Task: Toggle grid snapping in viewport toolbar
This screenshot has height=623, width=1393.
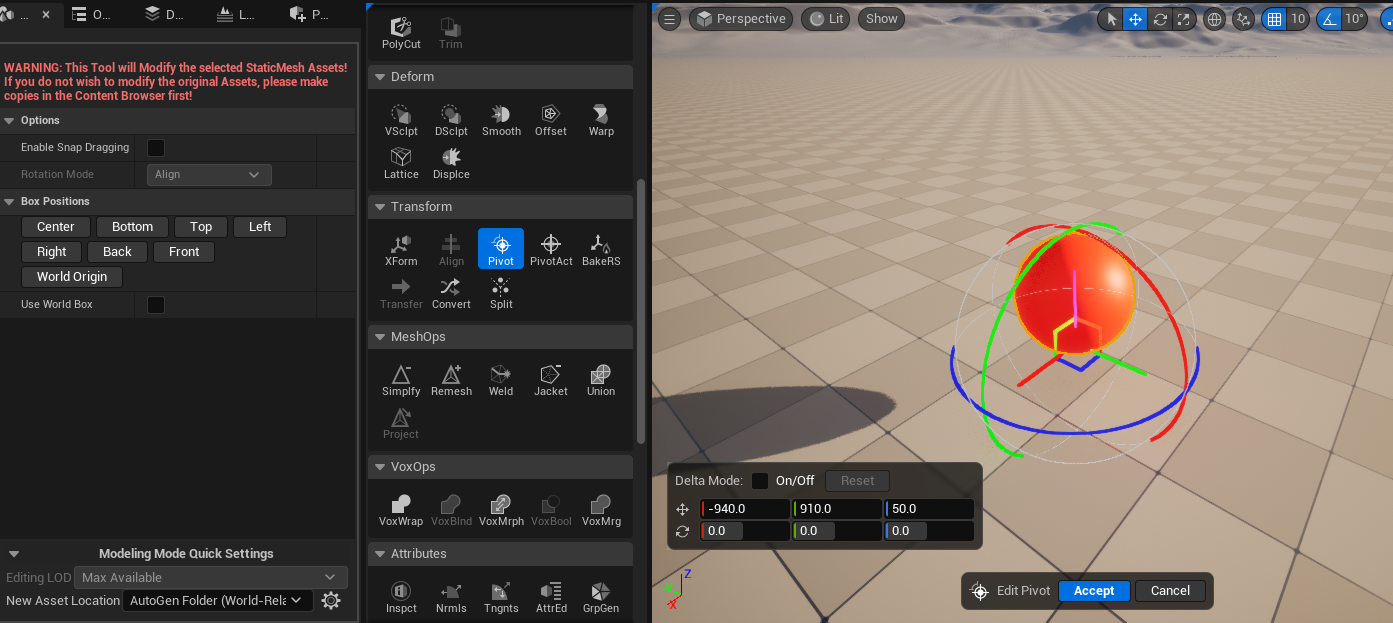Action: tap(1273, 19)
